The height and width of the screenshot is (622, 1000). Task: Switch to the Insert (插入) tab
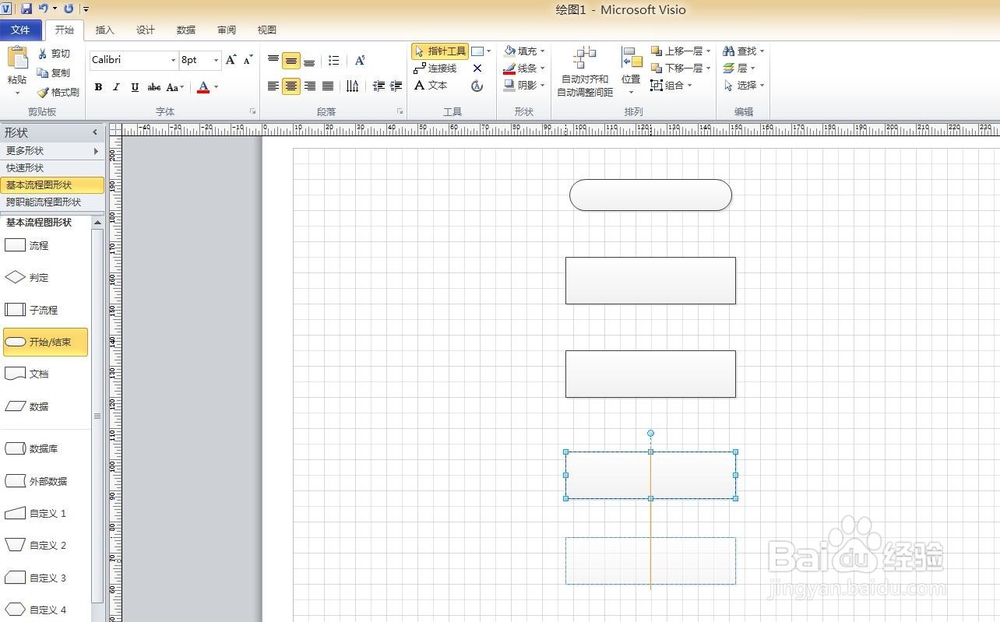pyautogui.click(x=105, y=30)
